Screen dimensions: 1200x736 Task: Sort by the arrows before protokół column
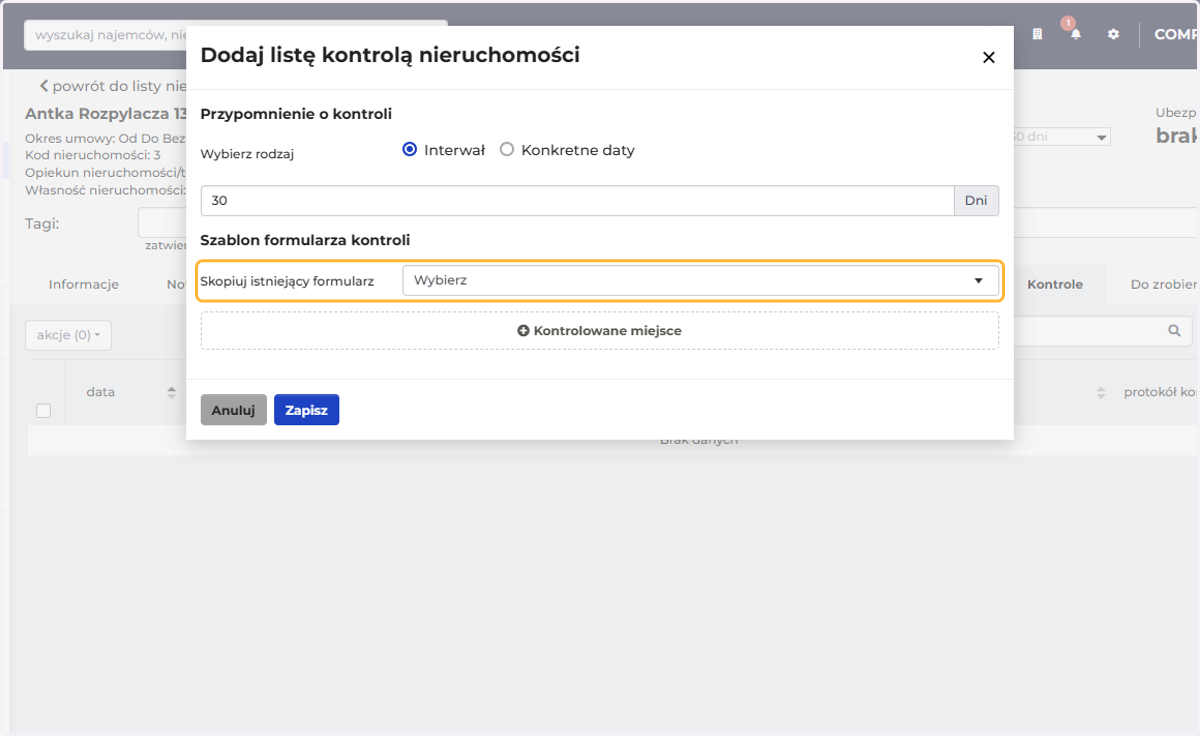tap(1101, 393)
